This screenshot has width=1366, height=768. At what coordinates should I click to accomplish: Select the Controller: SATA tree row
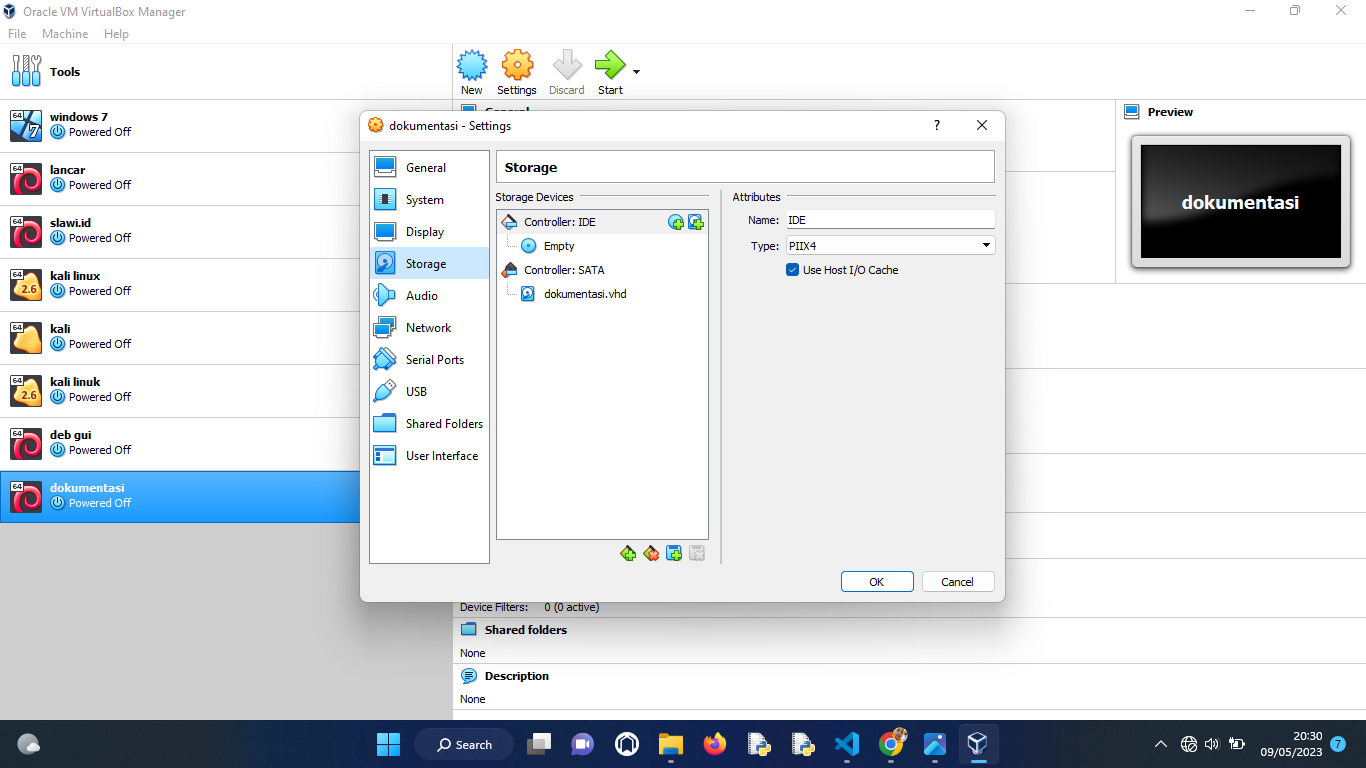point(602,270)
